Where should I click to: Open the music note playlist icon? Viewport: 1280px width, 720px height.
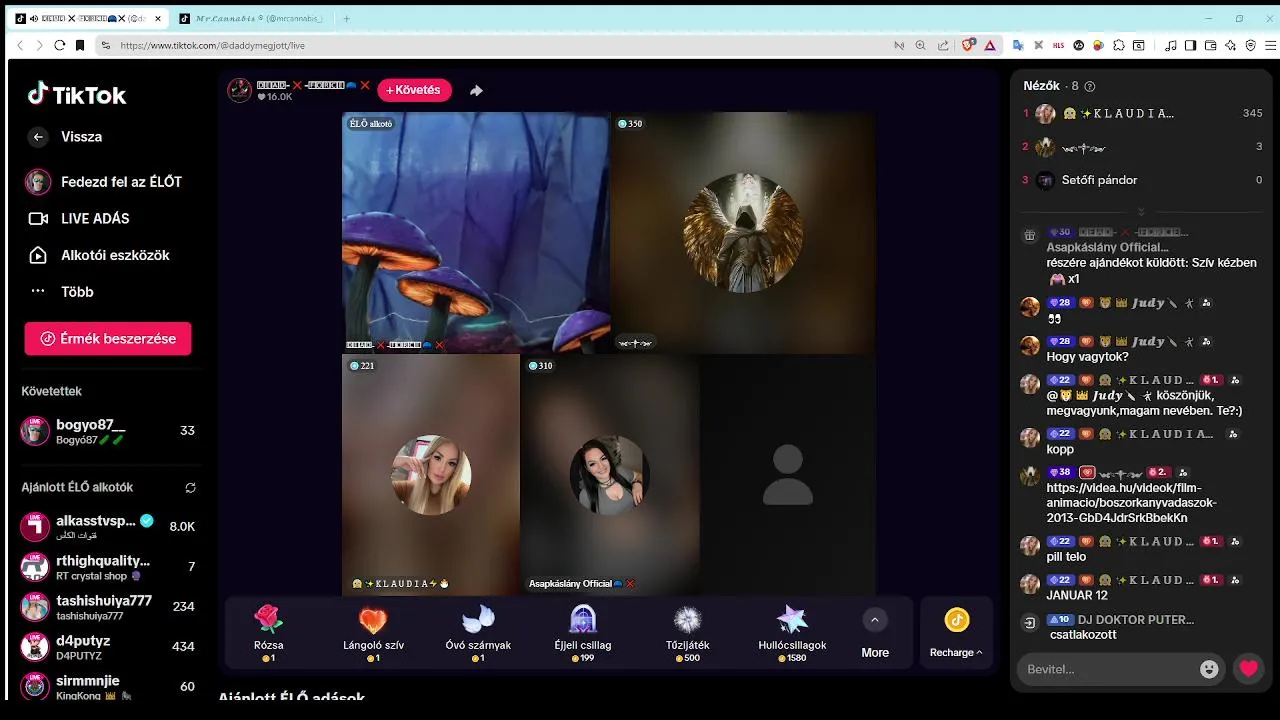[x=1170, y=45]
